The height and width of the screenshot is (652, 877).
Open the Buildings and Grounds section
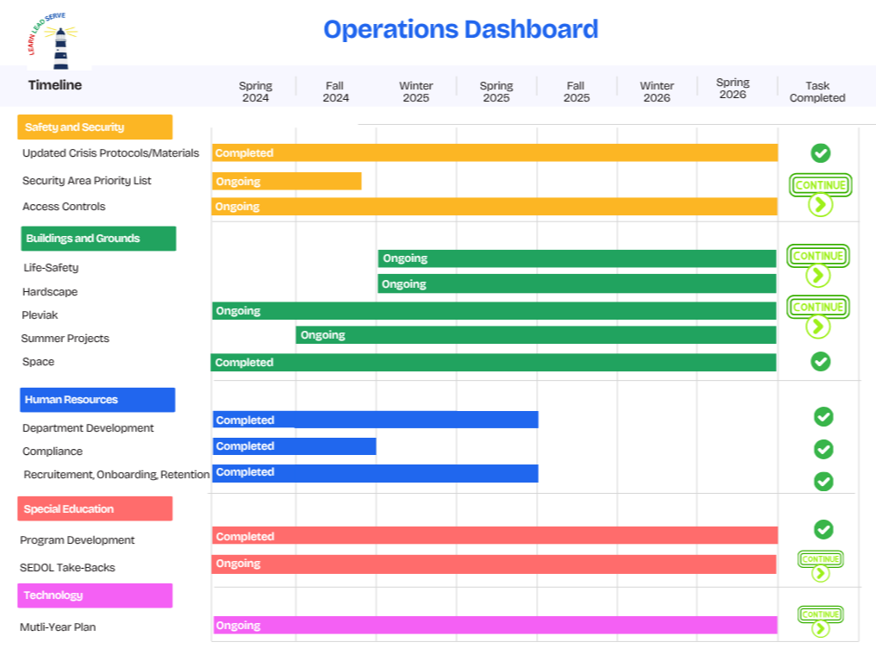coord(98,238)
